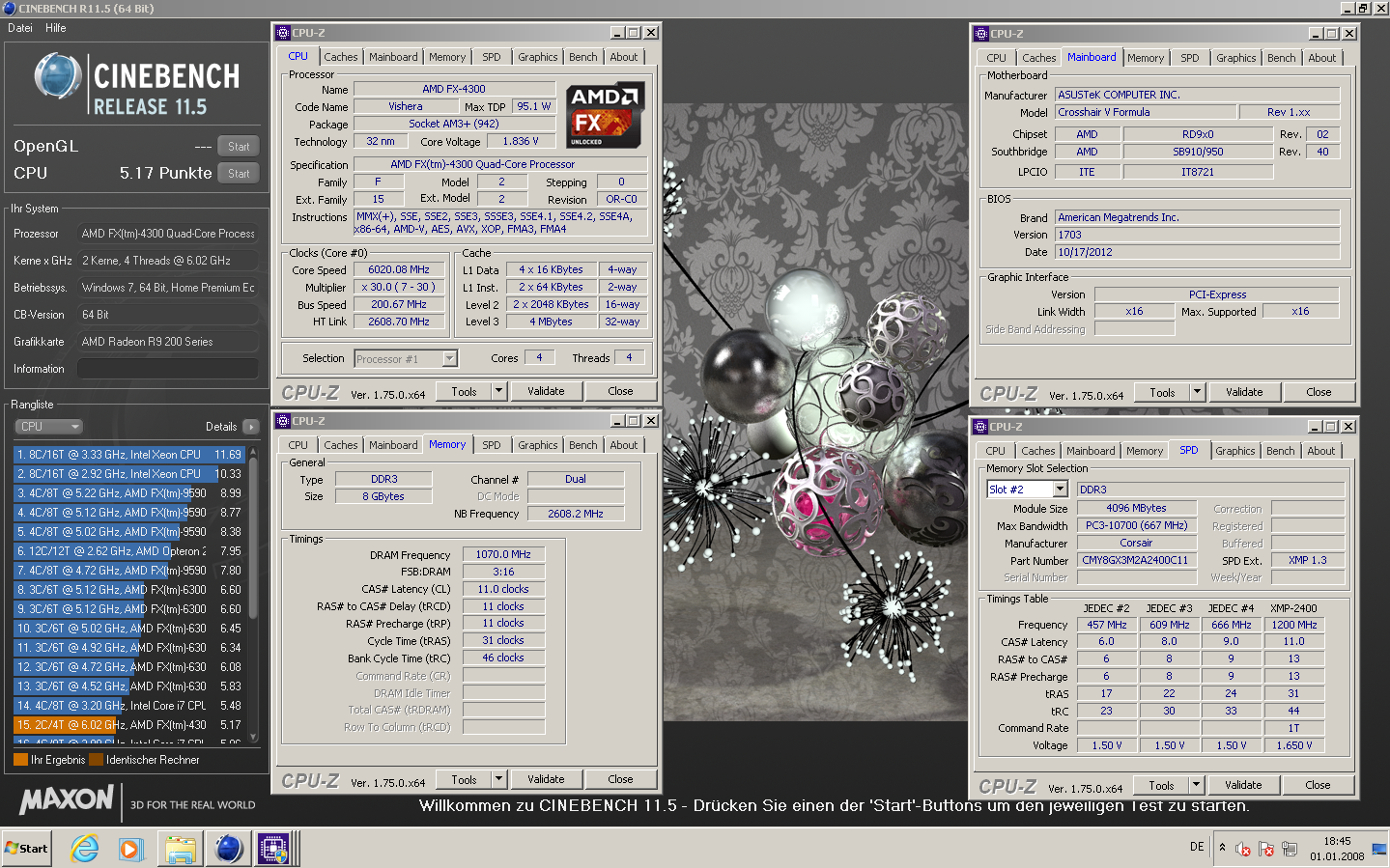Open Graphics tab in the CPU-Z Memory window

tap(538, 445)
